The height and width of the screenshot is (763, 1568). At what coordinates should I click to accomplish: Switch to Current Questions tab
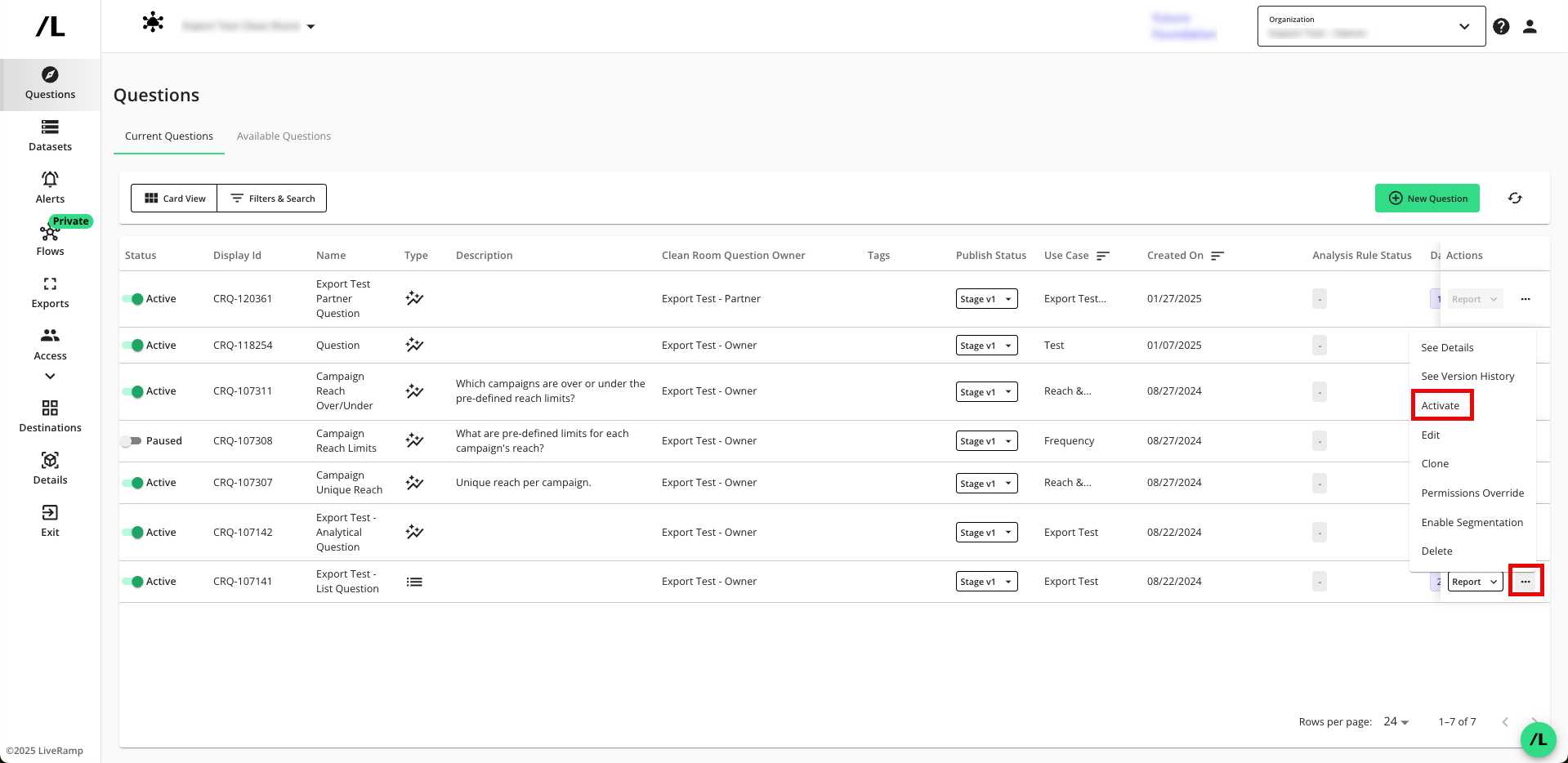click(x=169, y=136)
